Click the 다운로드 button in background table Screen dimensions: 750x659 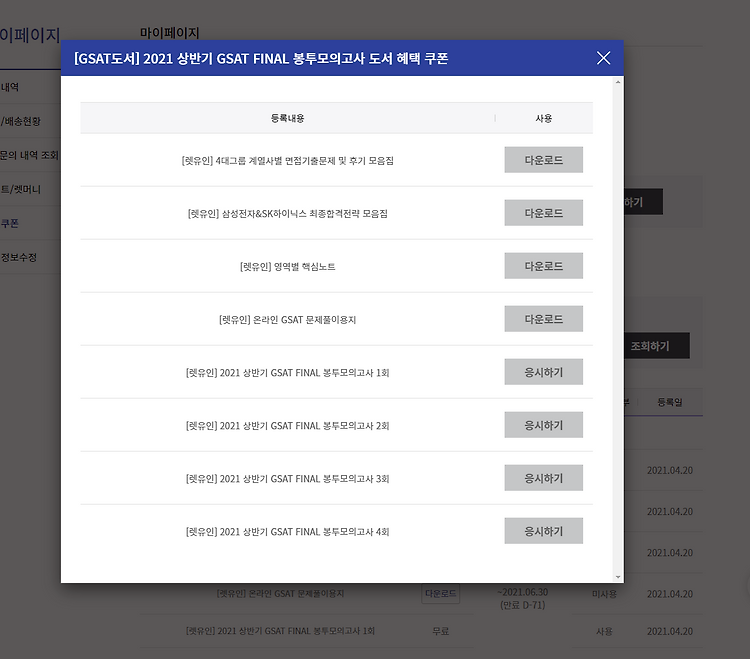[x=441, y=593]
